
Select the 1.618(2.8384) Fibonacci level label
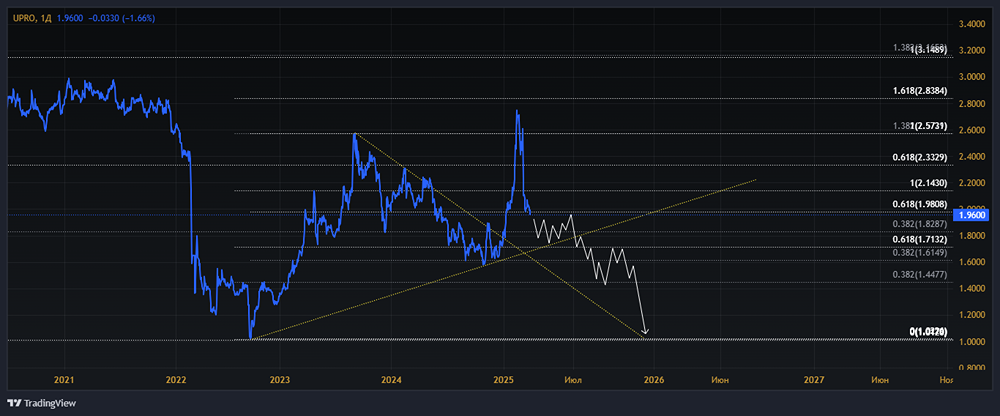pyautogui.click(x=919, y=91)
